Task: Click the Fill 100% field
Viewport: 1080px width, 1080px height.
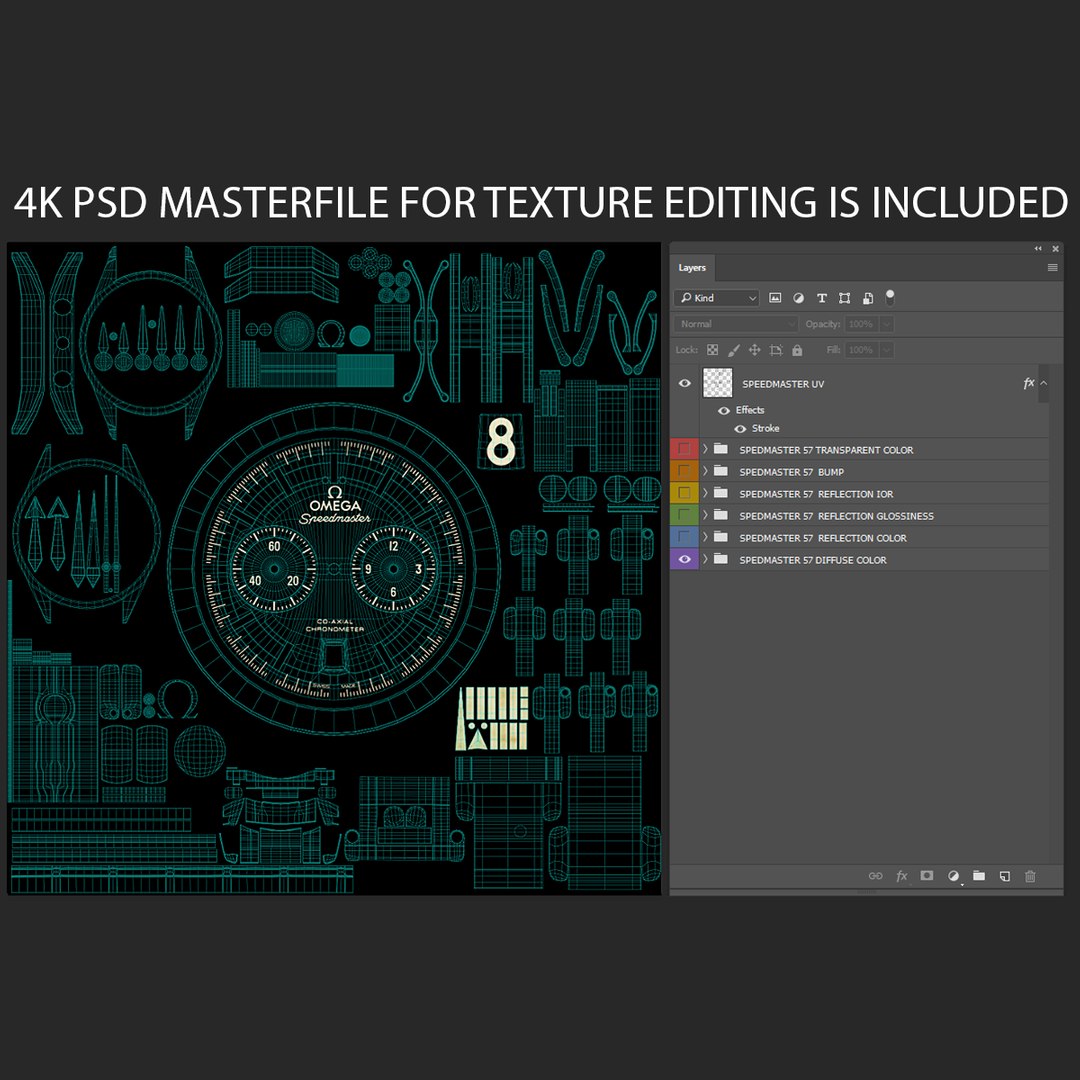Action: pyautogui.click(x=862, y=350)
